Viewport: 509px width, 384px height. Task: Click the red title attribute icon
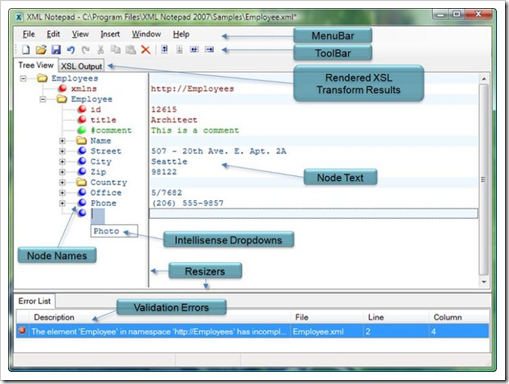(82, 119)
